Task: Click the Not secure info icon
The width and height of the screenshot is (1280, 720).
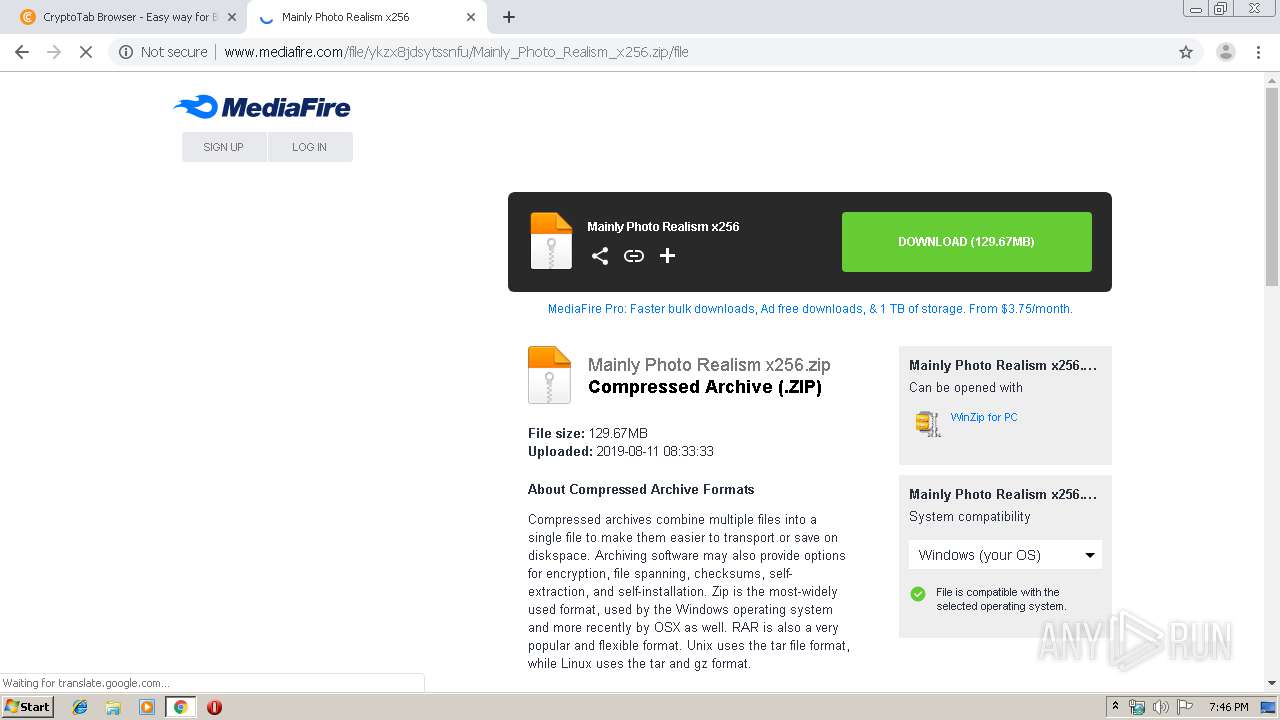Action: (x=126, y=52)
